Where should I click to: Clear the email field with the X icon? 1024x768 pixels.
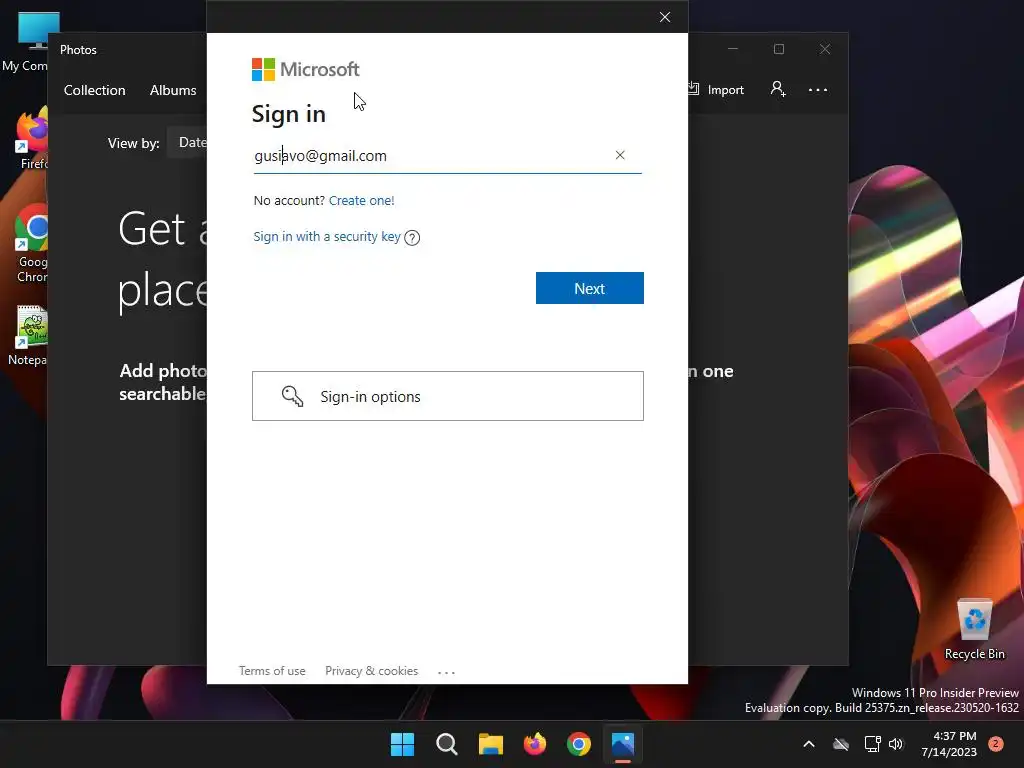620,155
